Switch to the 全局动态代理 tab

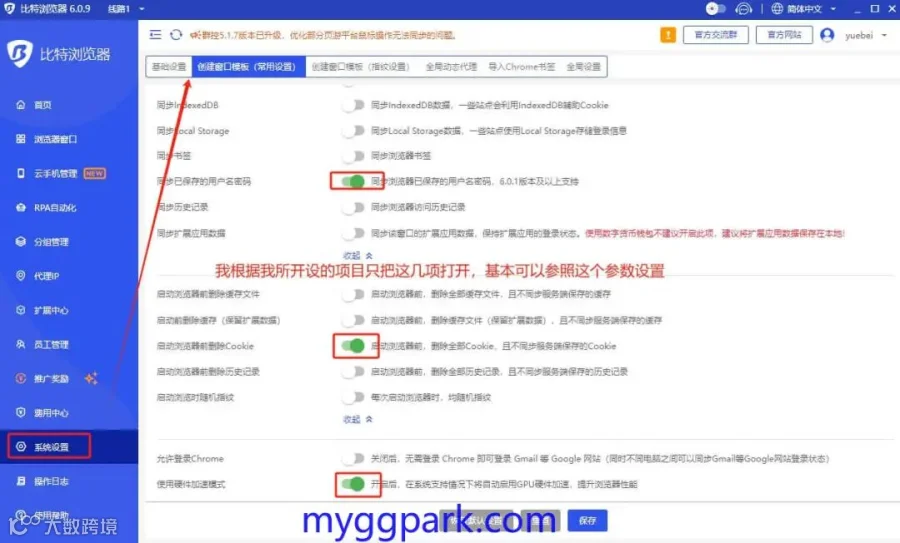(x=451, y=67)
